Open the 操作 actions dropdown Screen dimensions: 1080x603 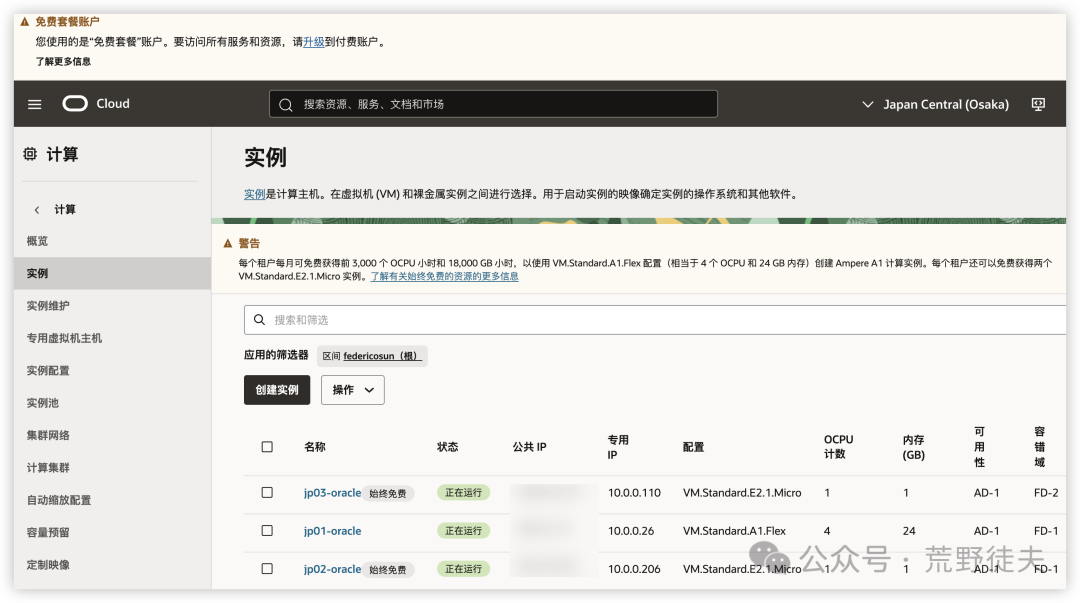352,391
